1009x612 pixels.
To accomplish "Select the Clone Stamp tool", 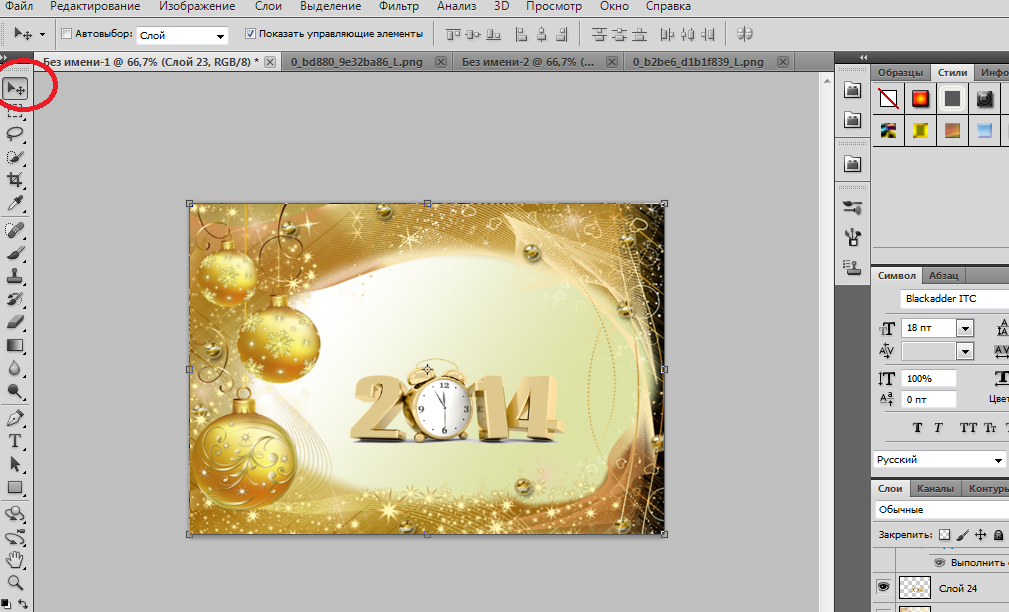I will point(15,276).
